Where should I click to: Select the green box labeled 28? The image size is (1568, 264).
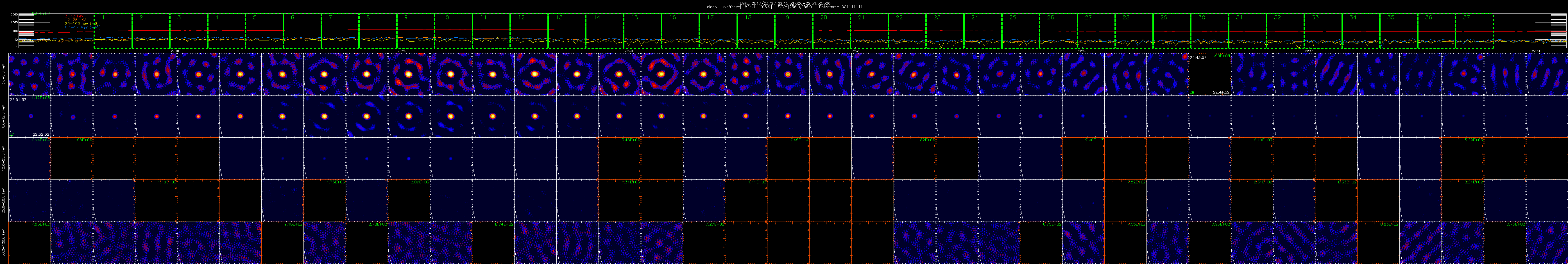[1134, 31]
